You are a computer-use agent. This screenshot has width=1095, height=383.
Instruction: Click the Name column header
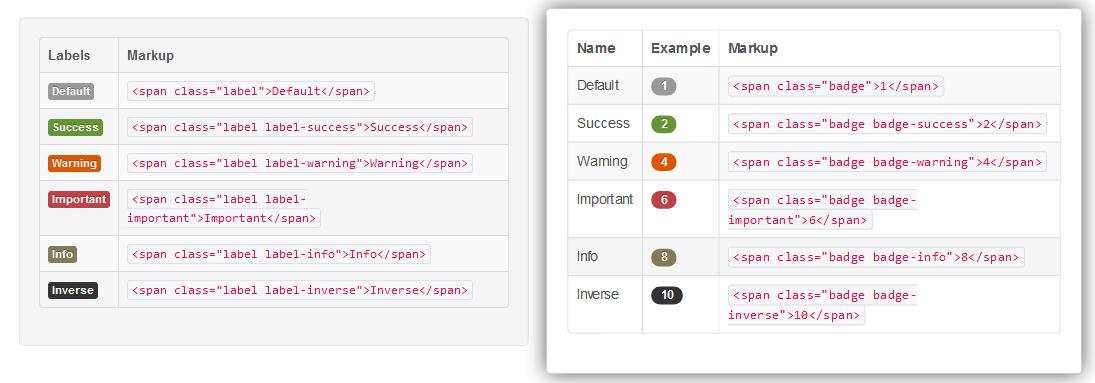(x=596, y=48)
